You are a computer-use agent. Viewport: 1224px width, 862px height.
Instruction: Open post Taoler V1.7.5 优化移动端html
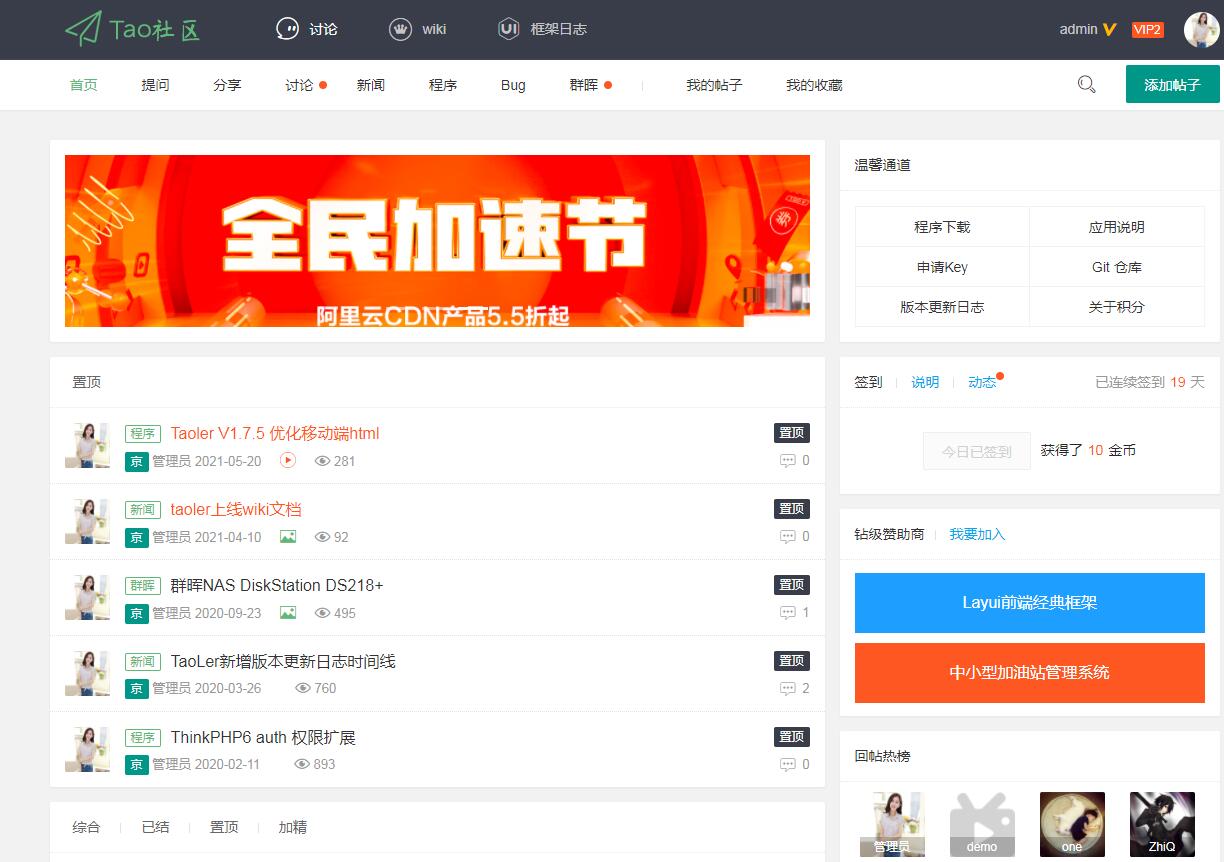(x=275, y=433)
